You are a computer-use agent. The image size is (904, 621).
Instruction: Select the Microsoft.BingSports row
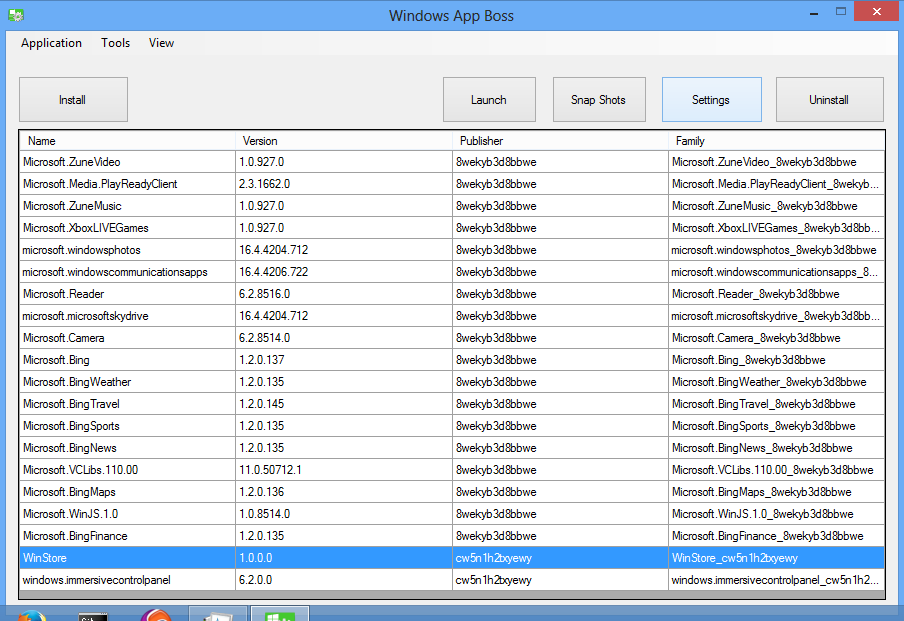tap(452, 426)
